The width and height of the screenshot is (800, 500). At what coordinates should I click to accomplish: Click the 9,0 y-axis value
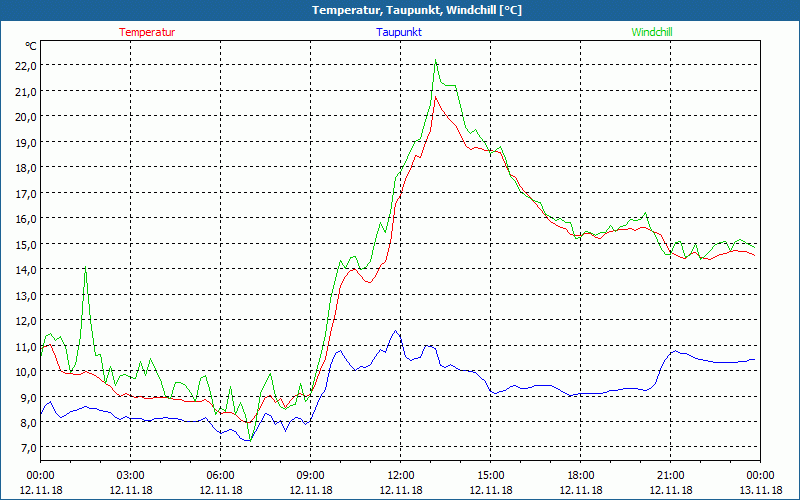pyautogui.click(x=28, y=397)
